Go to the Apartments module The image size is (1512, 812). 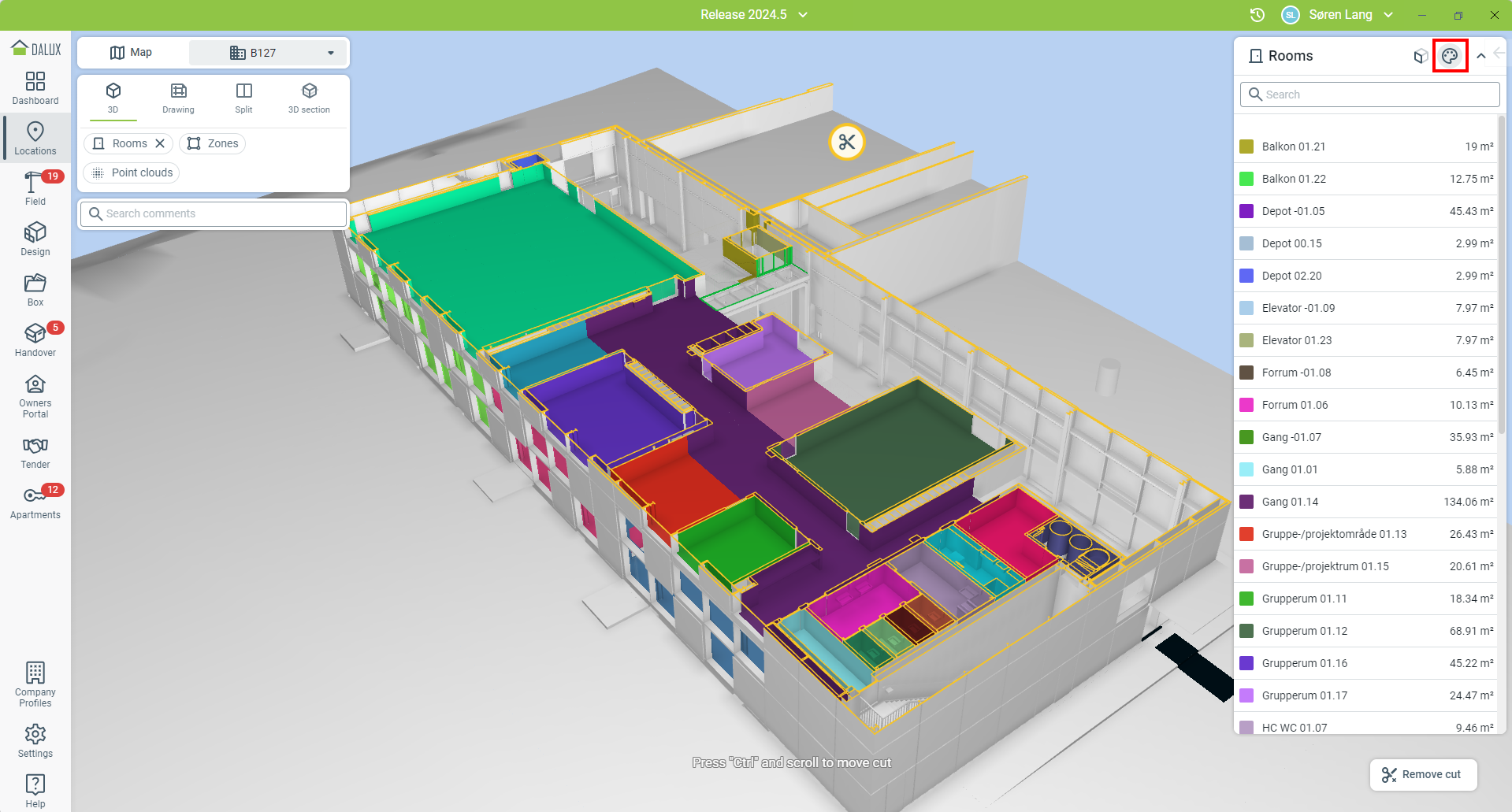click(x=35, y=502)
